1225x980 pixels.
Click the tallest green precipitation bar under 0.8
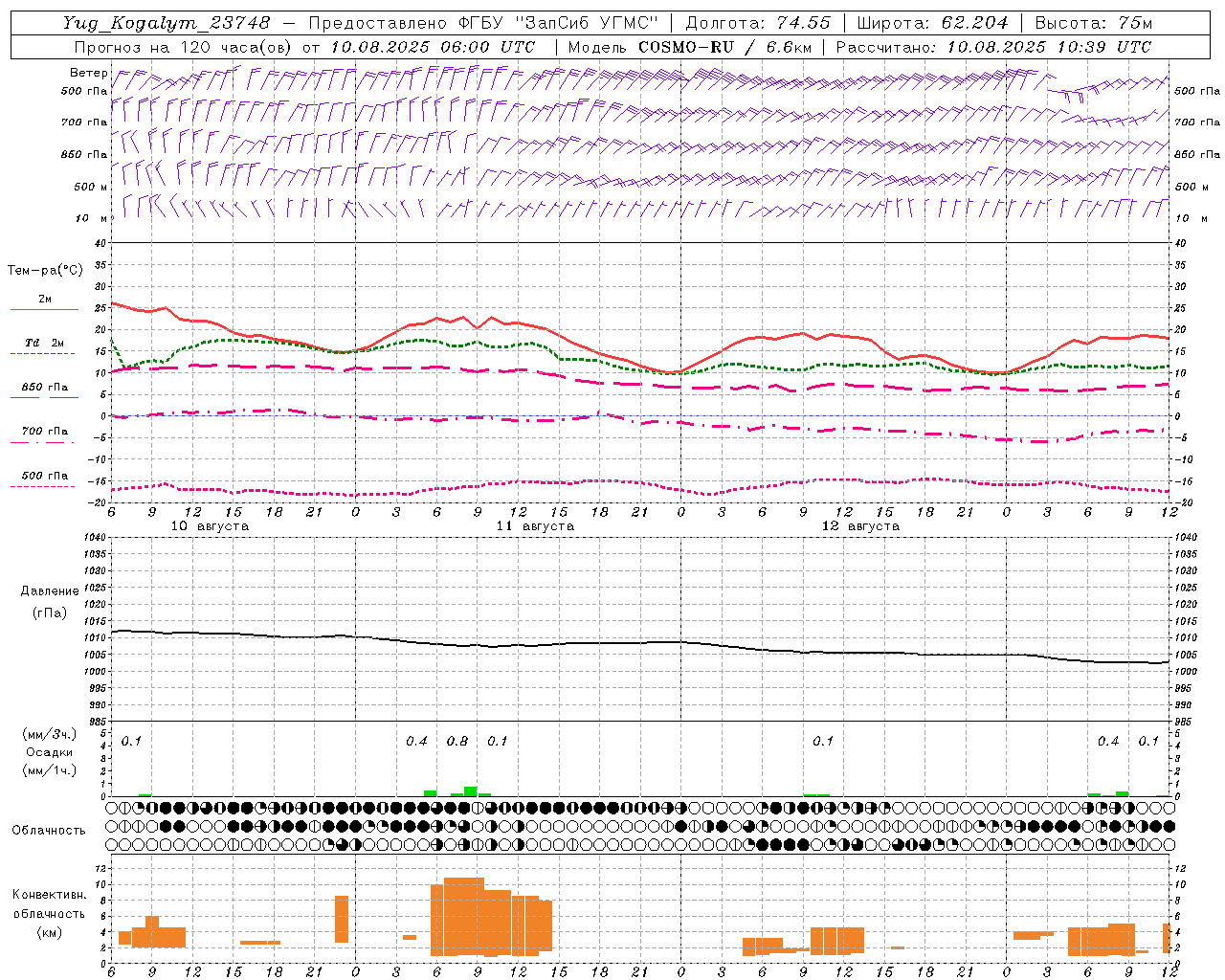pyautogui.click(x=471, y=791)
